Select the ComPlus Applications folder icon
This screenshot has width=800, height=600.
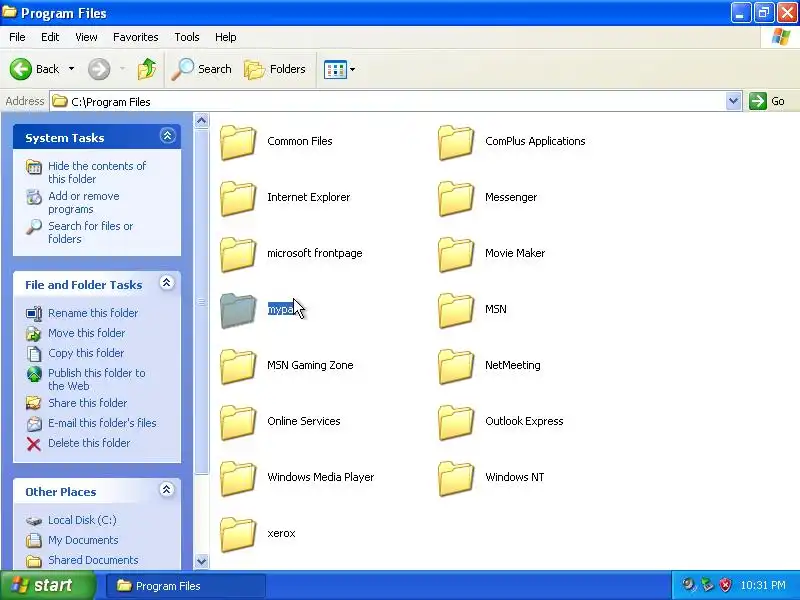[456, 142]
